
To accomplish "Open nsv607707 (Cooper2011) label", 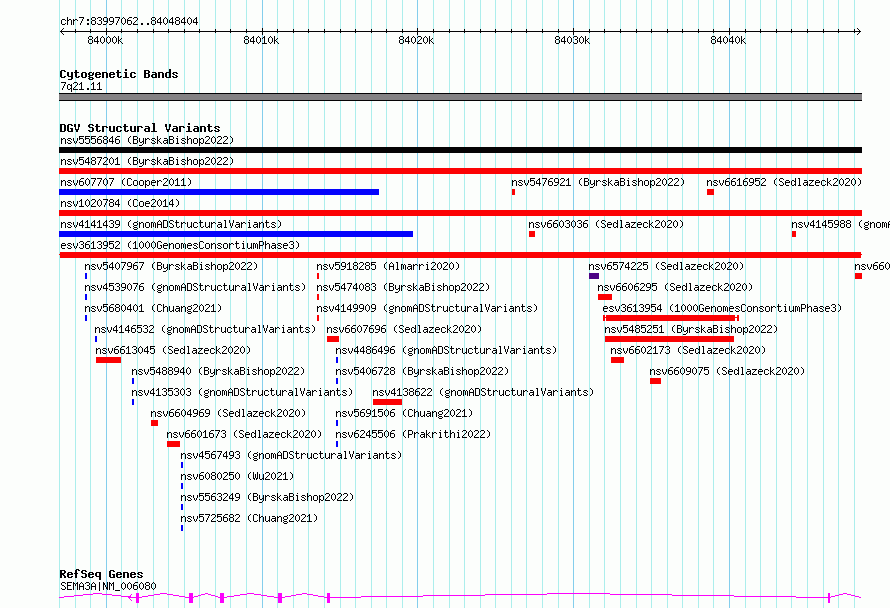I will click(x=126, y=182).
